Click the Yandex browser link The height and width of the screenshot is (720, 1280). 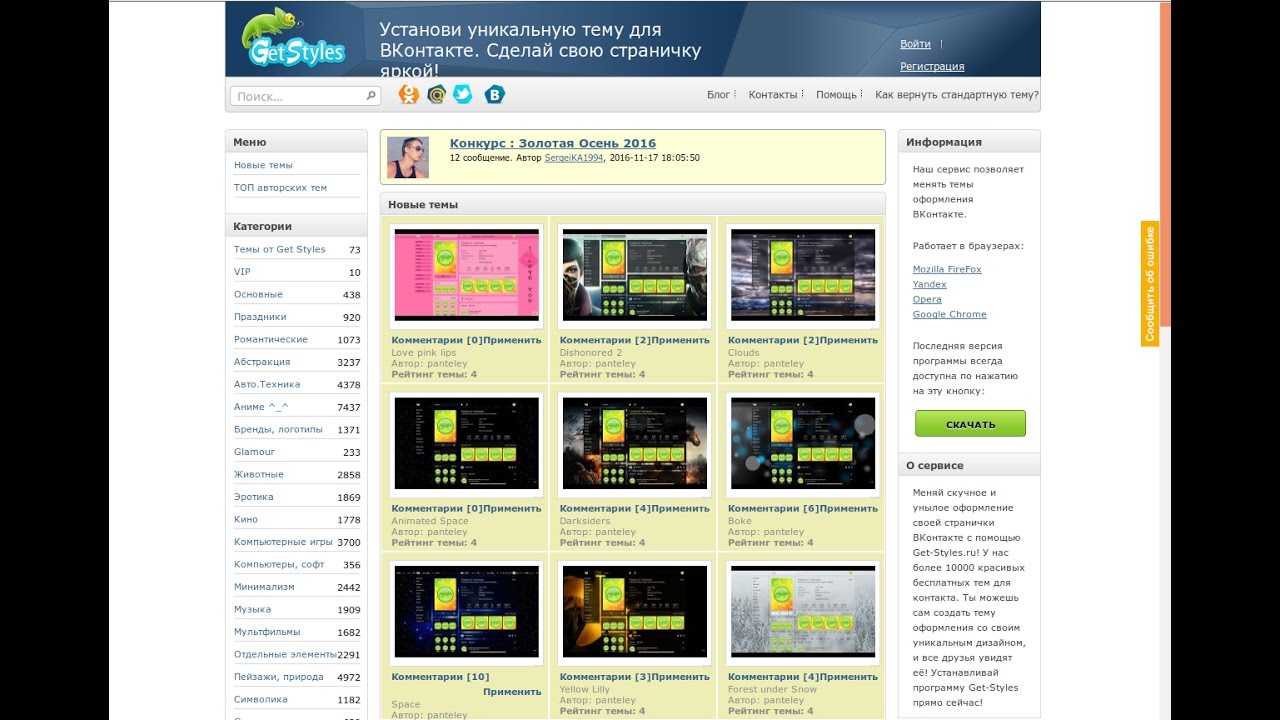click(930, 284)
